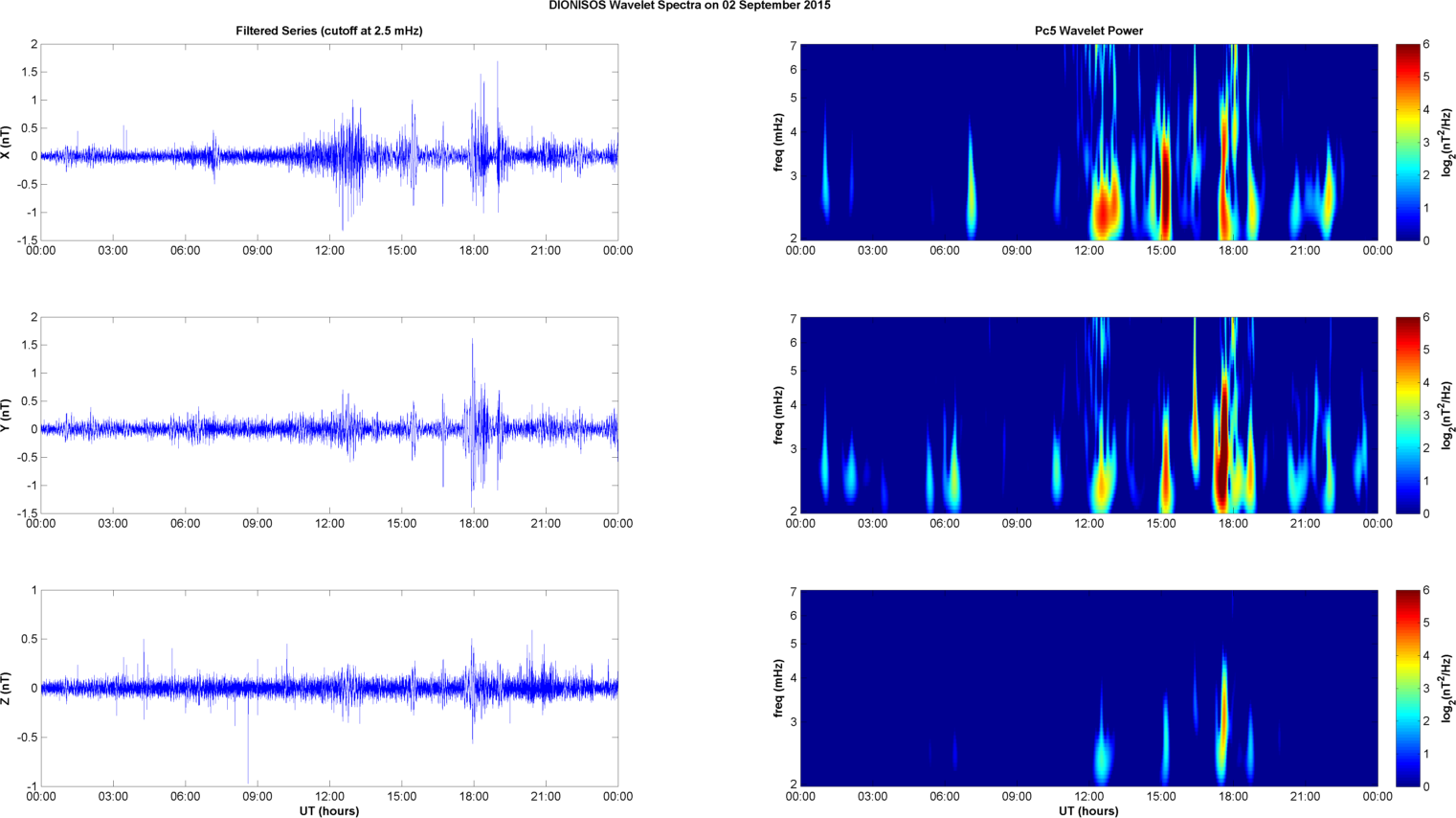Screen dimensions: 1456x818
Task: Click the log2(nT²/Hz) label of middle colorbar
Action: (x=1447, y=415)
